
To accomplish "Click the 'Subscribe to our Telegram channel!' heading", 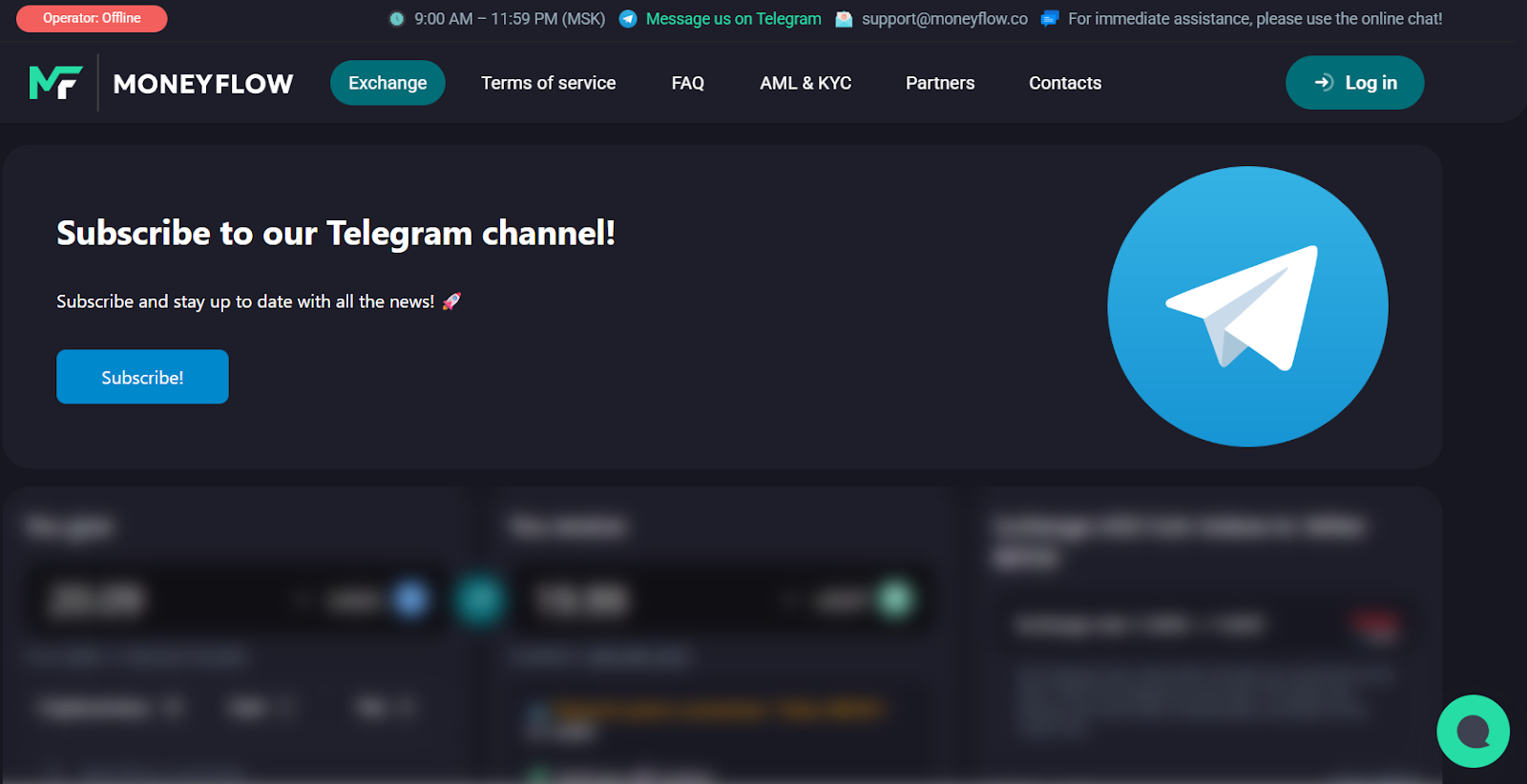I will click(x=336, y=233).
